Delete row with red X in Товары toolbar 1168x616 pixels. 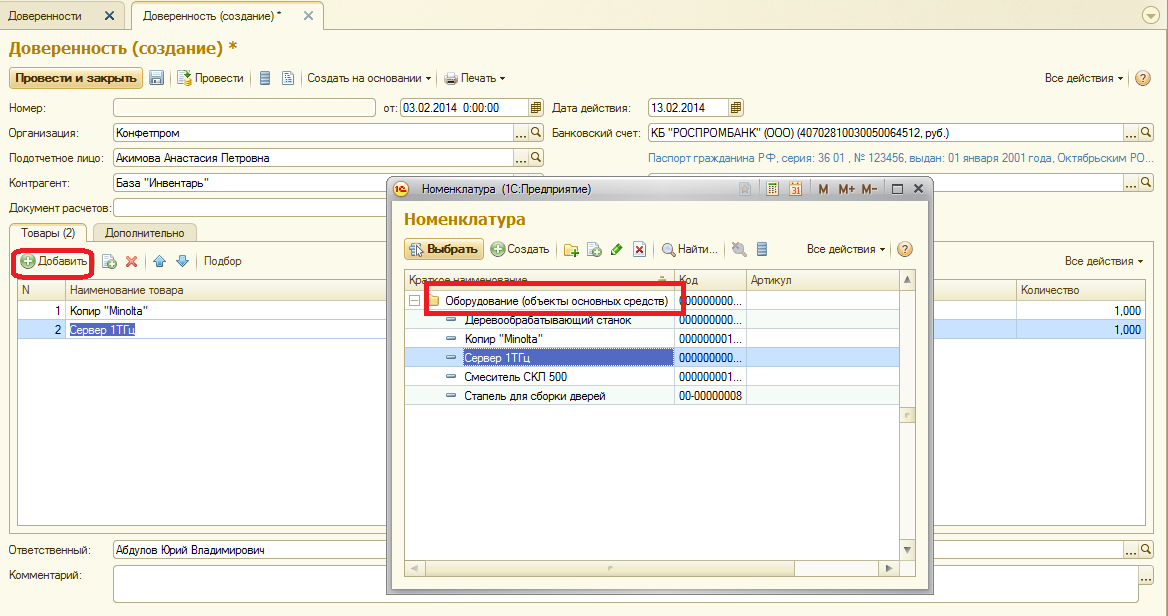(132, 261)
